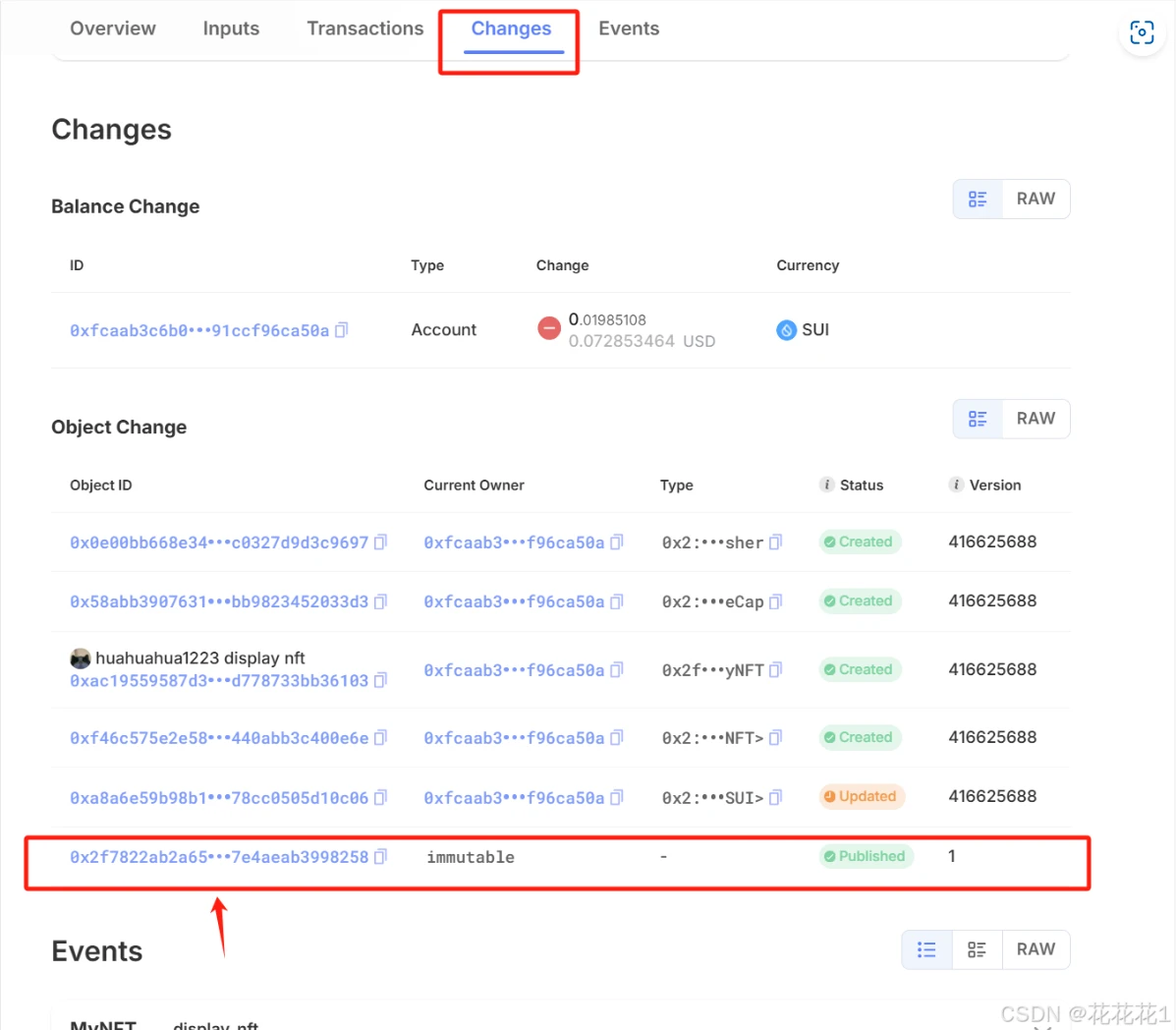Copy the huahuahua1223 display nft object ID
Viewport: 1176px width, 1030px height.
[381, 680]
